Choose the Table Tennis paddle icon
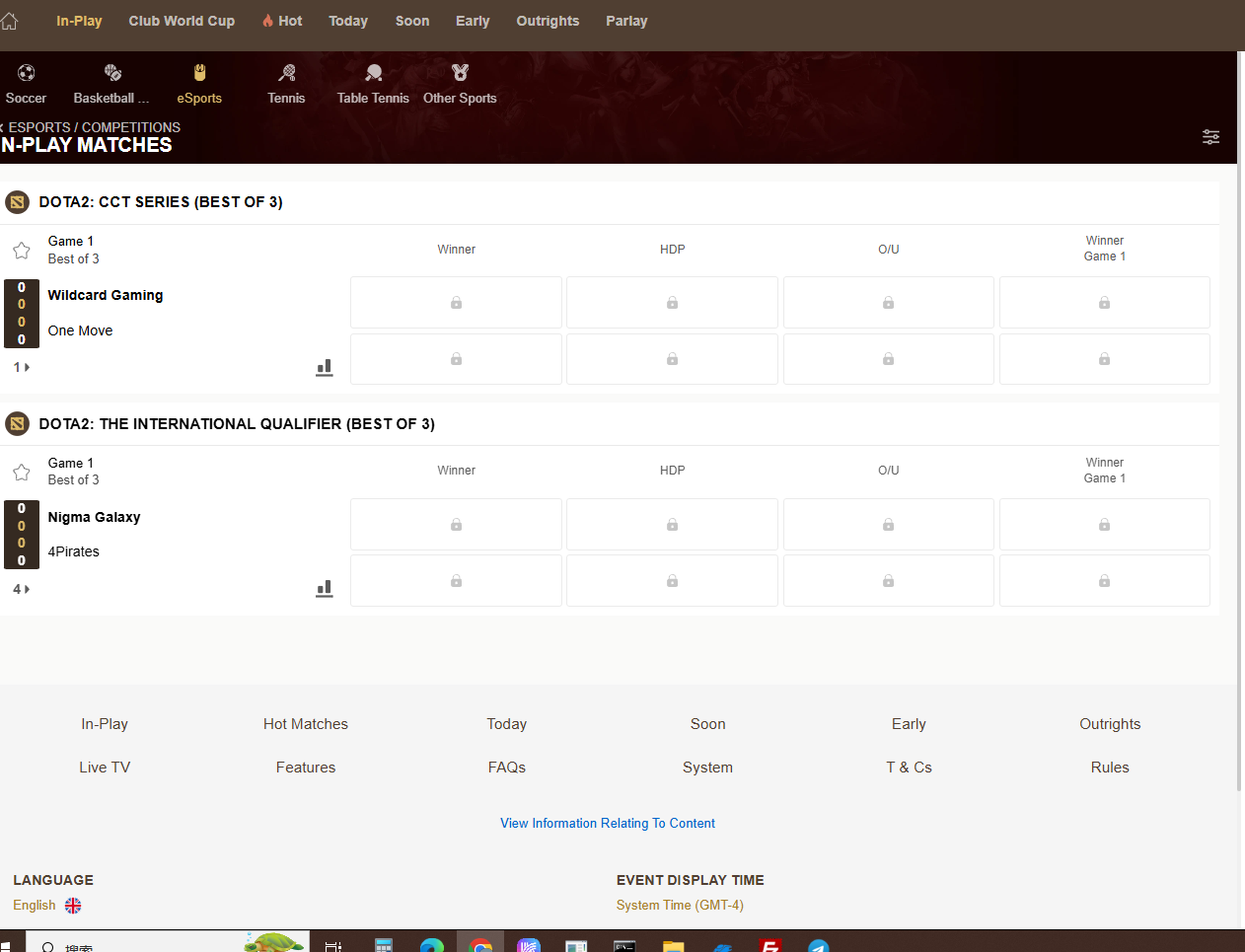This screenshot has height=952, width=1245. [x=373, y=73]
